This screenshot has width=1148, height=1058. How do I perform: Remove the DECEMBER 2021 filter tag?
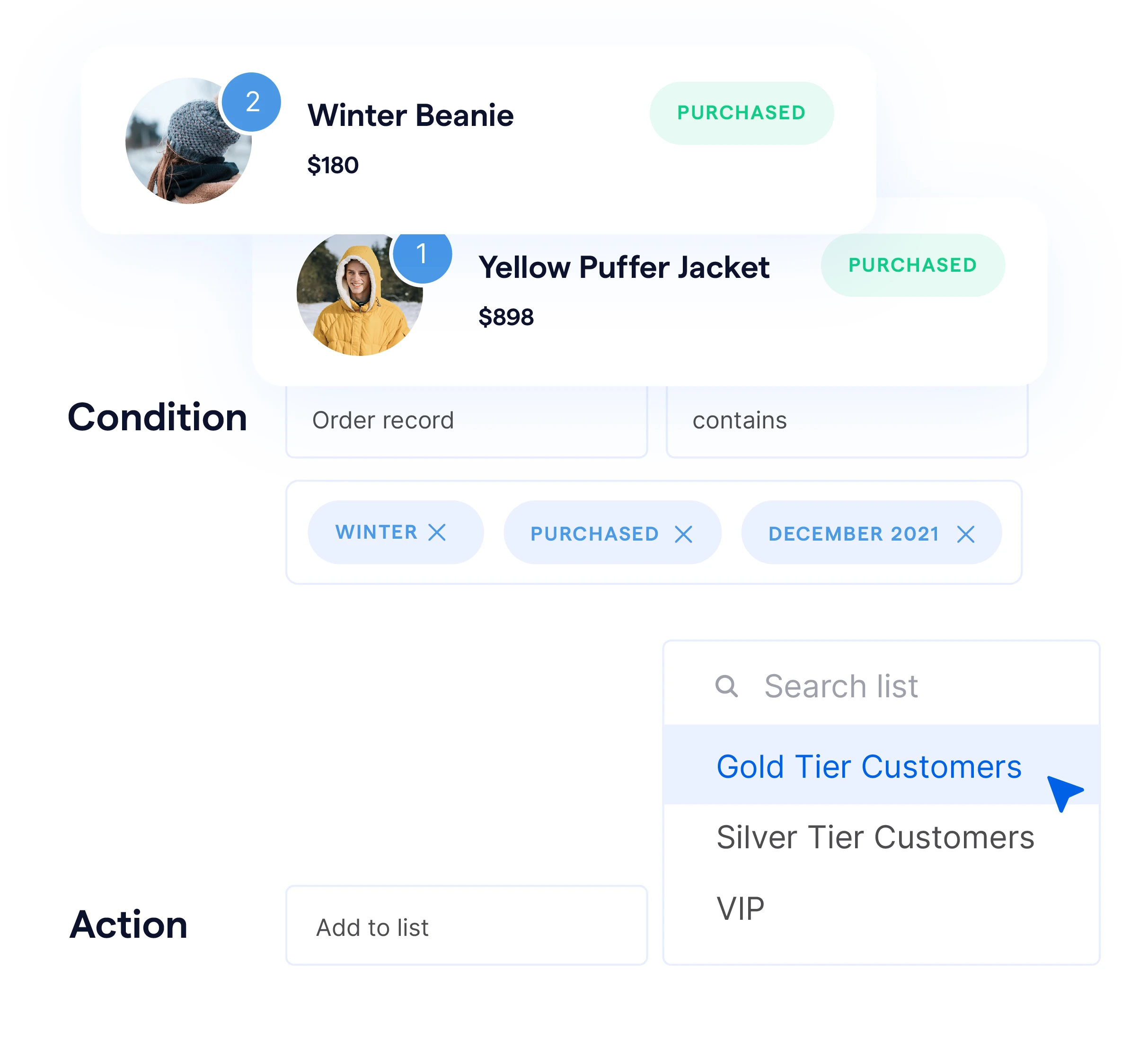pyautogui.click(x=965, y=532)
